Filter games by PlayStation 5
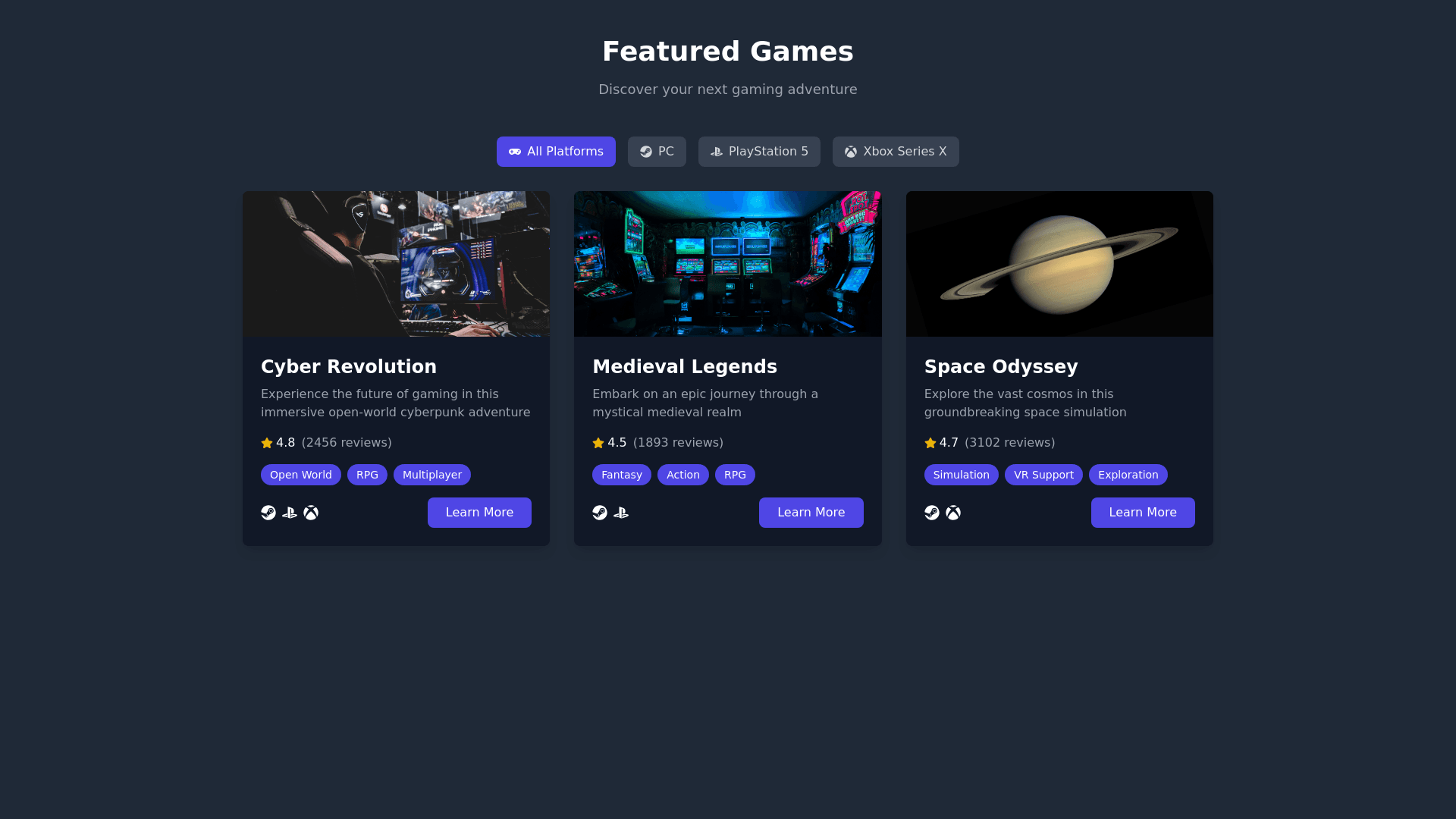Screen dimensions: 1456x819 (x=759, y=152)
